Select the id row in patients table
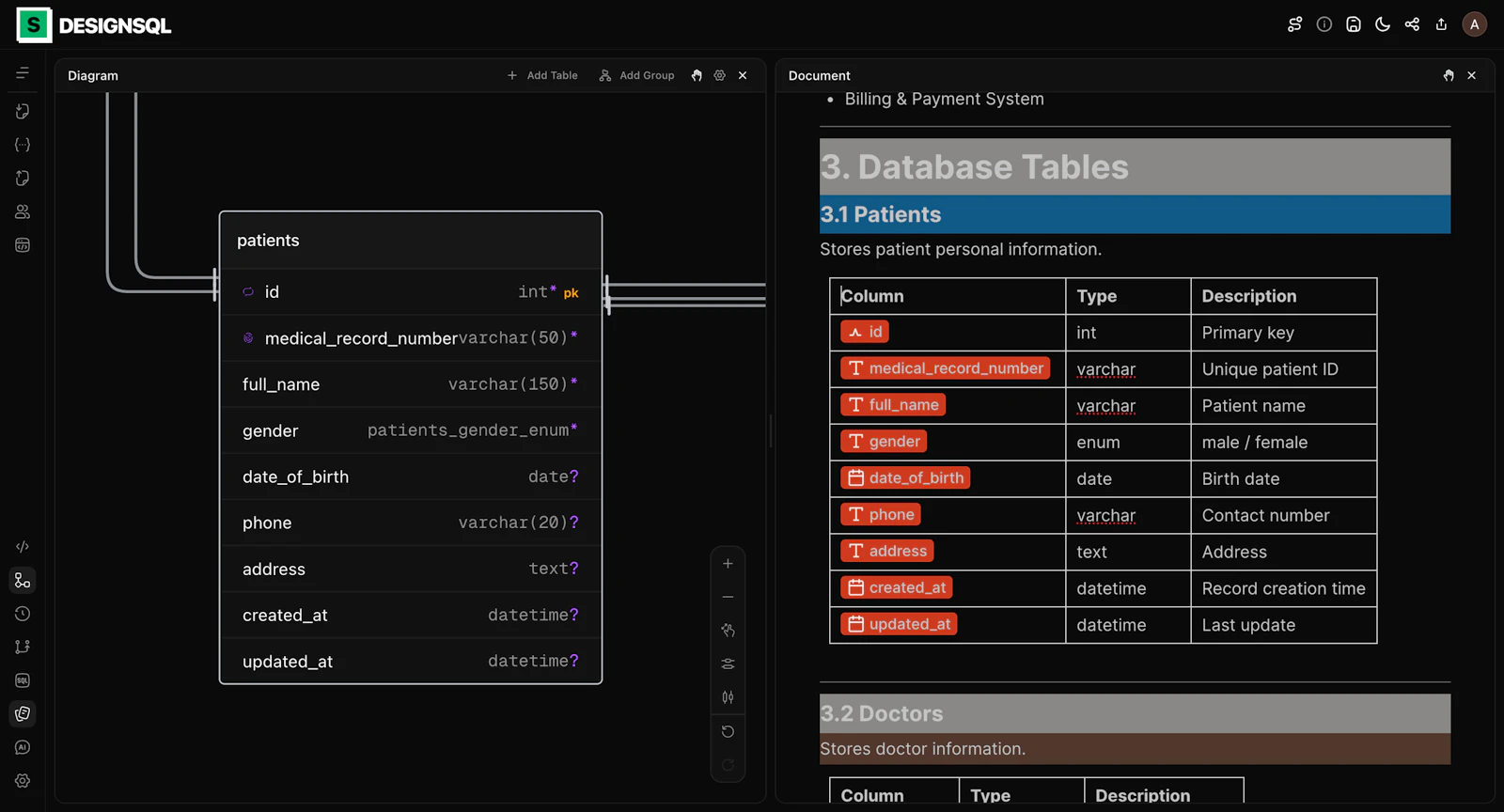1504x812 pixels. coord(411,292)
